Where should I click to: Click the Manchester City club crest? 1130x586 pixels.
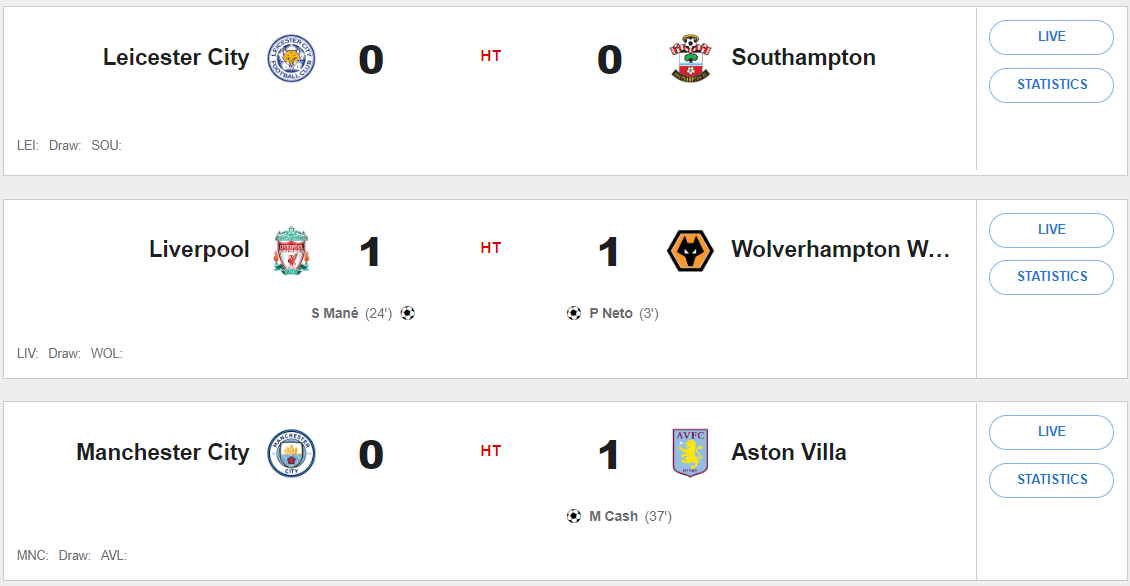click(x=291, y=453)
